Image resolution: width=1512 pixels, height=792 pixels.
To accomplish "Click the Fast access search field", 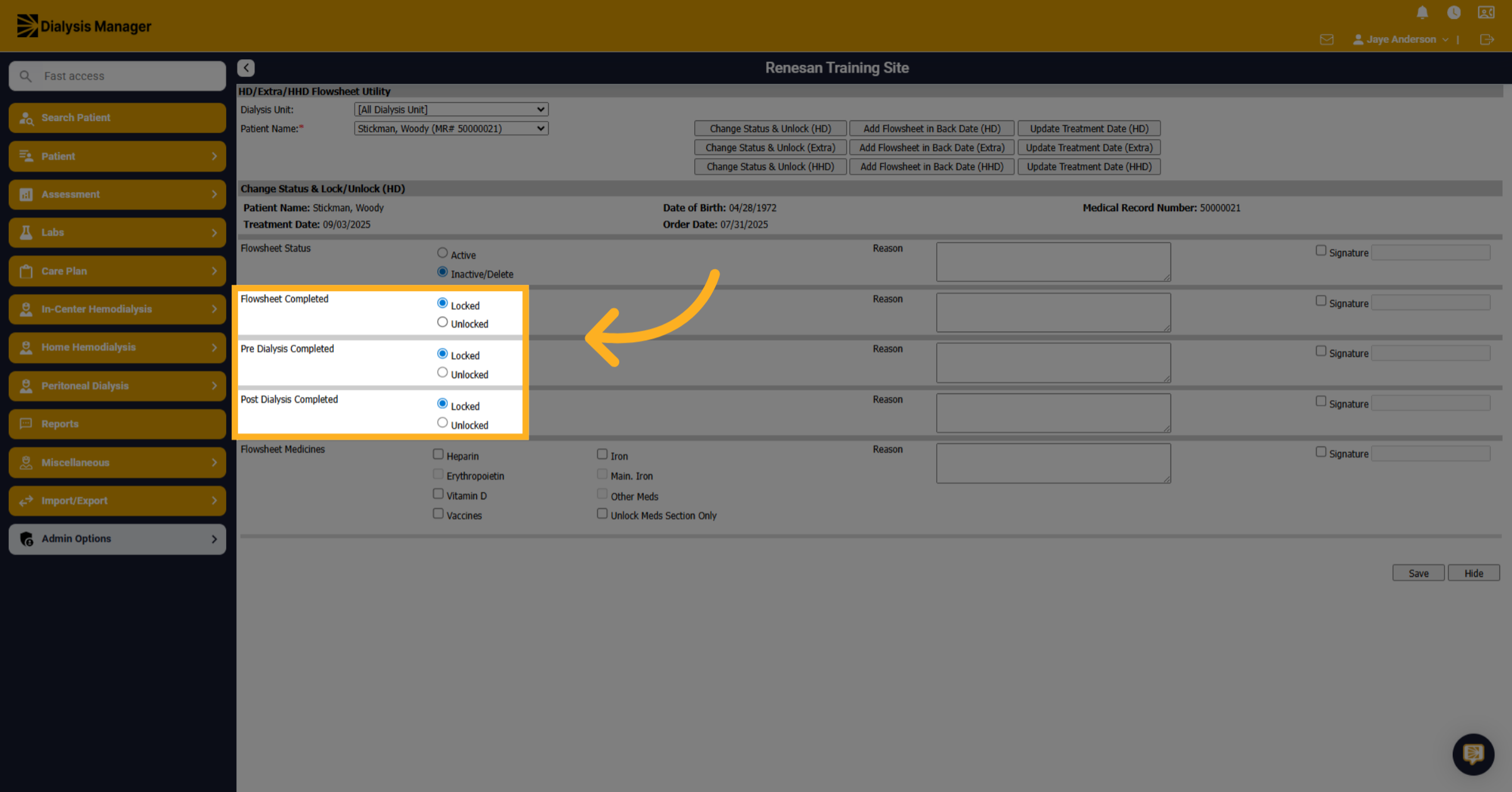I will pyautogui.click(x=117, y=76).
